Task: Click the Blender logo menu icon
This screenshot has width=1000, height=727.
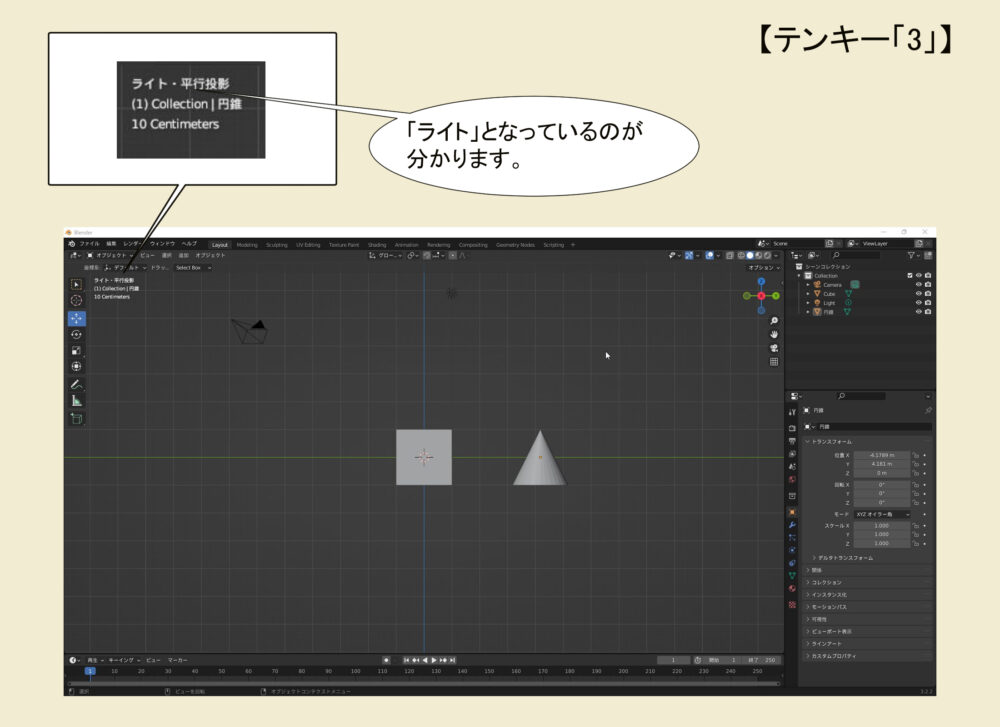Action: pyautogui.click(x=72, y=244)
